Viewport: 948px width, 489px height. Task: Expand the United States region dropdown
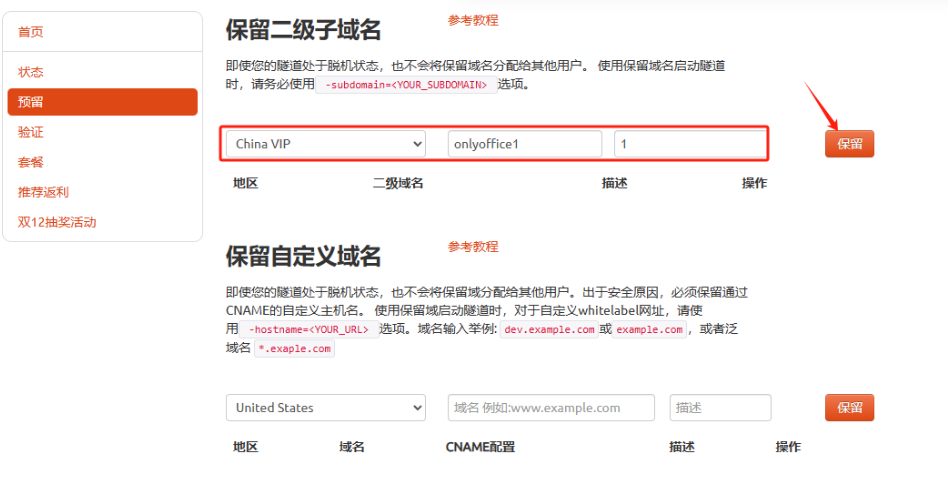(x=325, y=408)
